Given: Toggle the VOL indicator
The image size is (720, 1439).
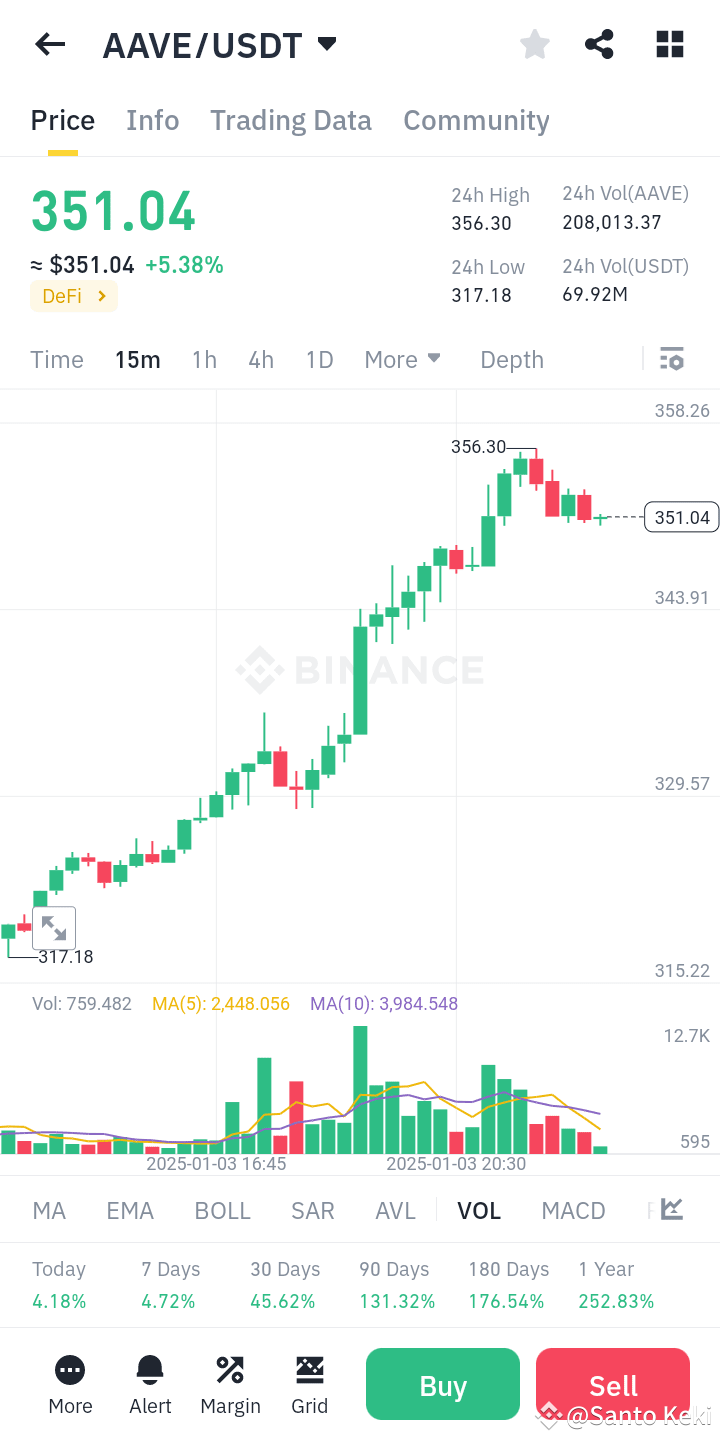Looking at the screenshot, I should 479,1210.
